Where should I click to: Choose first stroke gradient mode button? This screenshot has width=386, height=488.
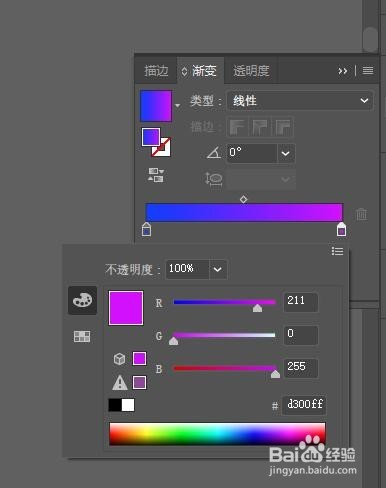pyautogui.click(x=237, y=127)
